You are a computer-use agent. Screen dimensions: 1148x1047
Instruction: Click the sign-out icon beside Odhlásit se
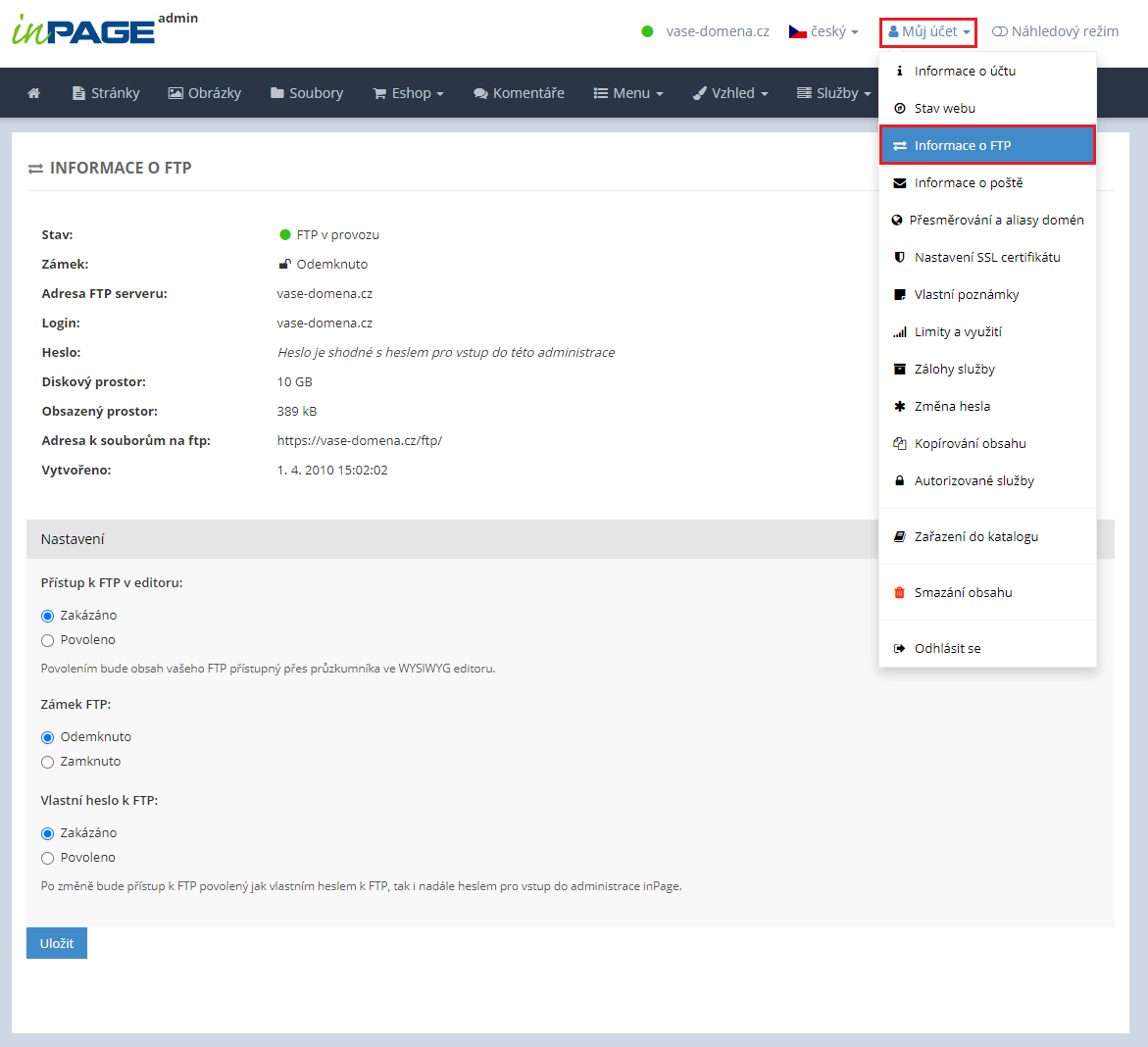coord(899,649)
